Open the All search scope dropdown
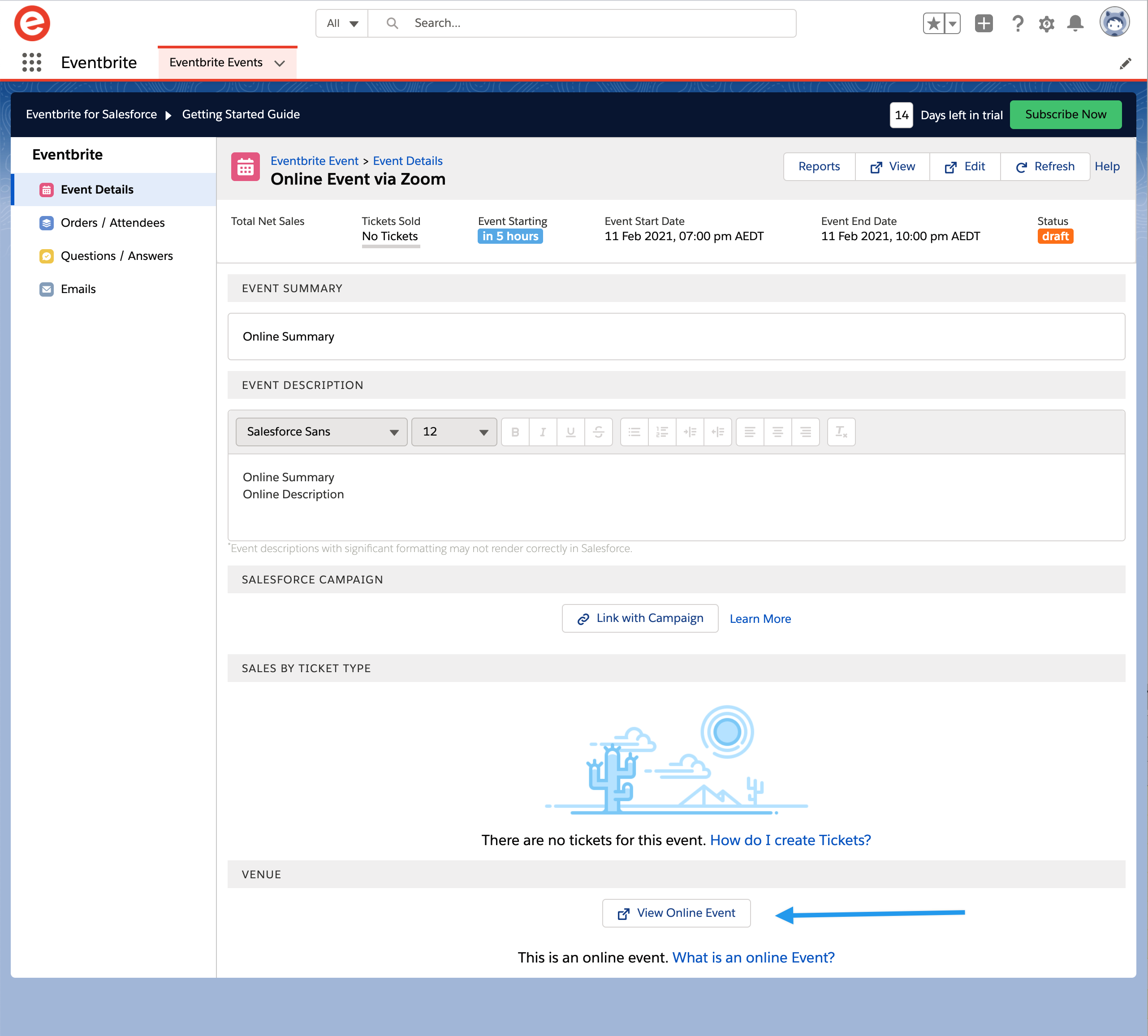The image size is (1148, 1036). click(x=342, y=23)
